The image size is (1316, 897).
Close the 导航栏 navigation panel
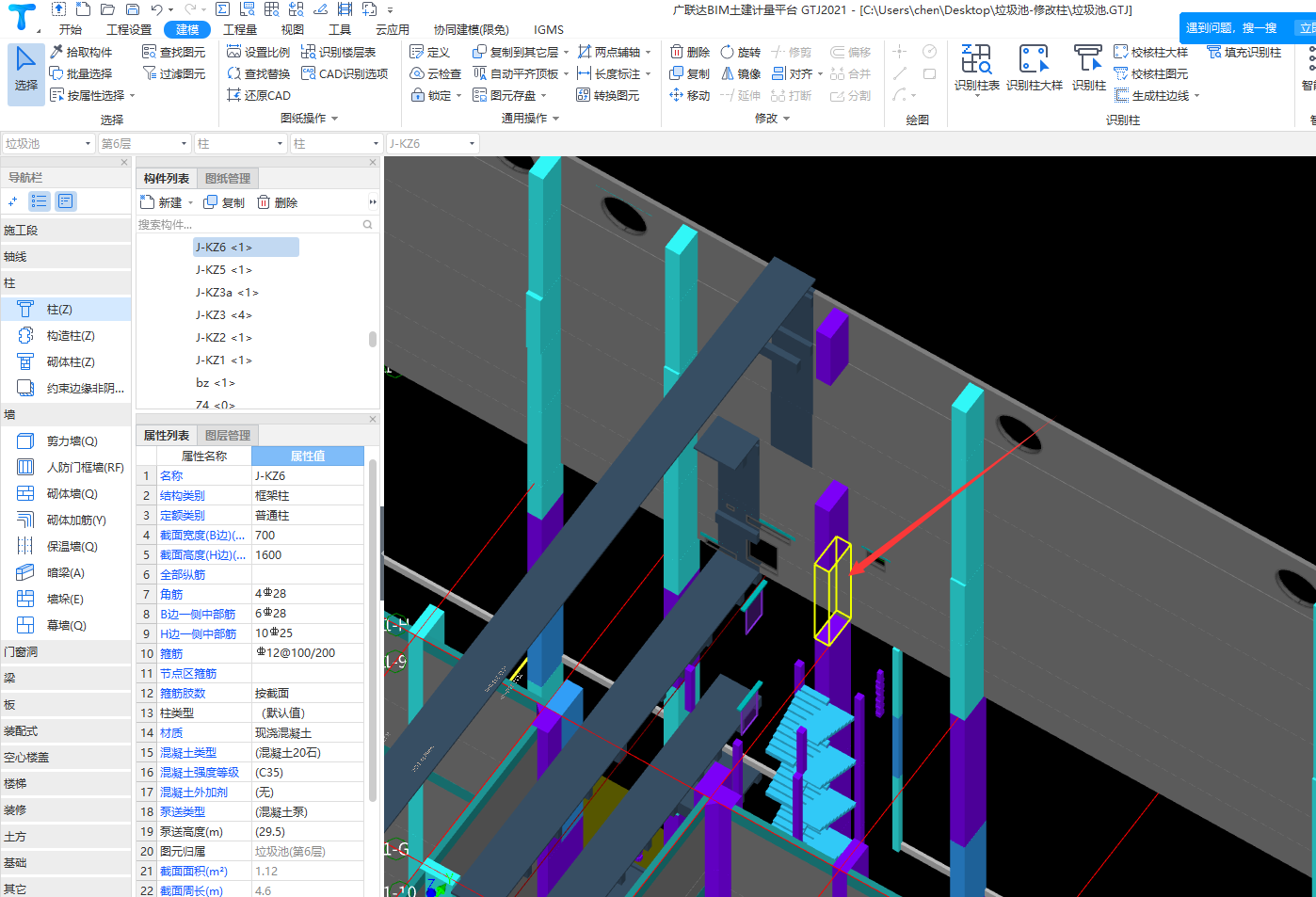pyautogui.click(x=124, y=162)
